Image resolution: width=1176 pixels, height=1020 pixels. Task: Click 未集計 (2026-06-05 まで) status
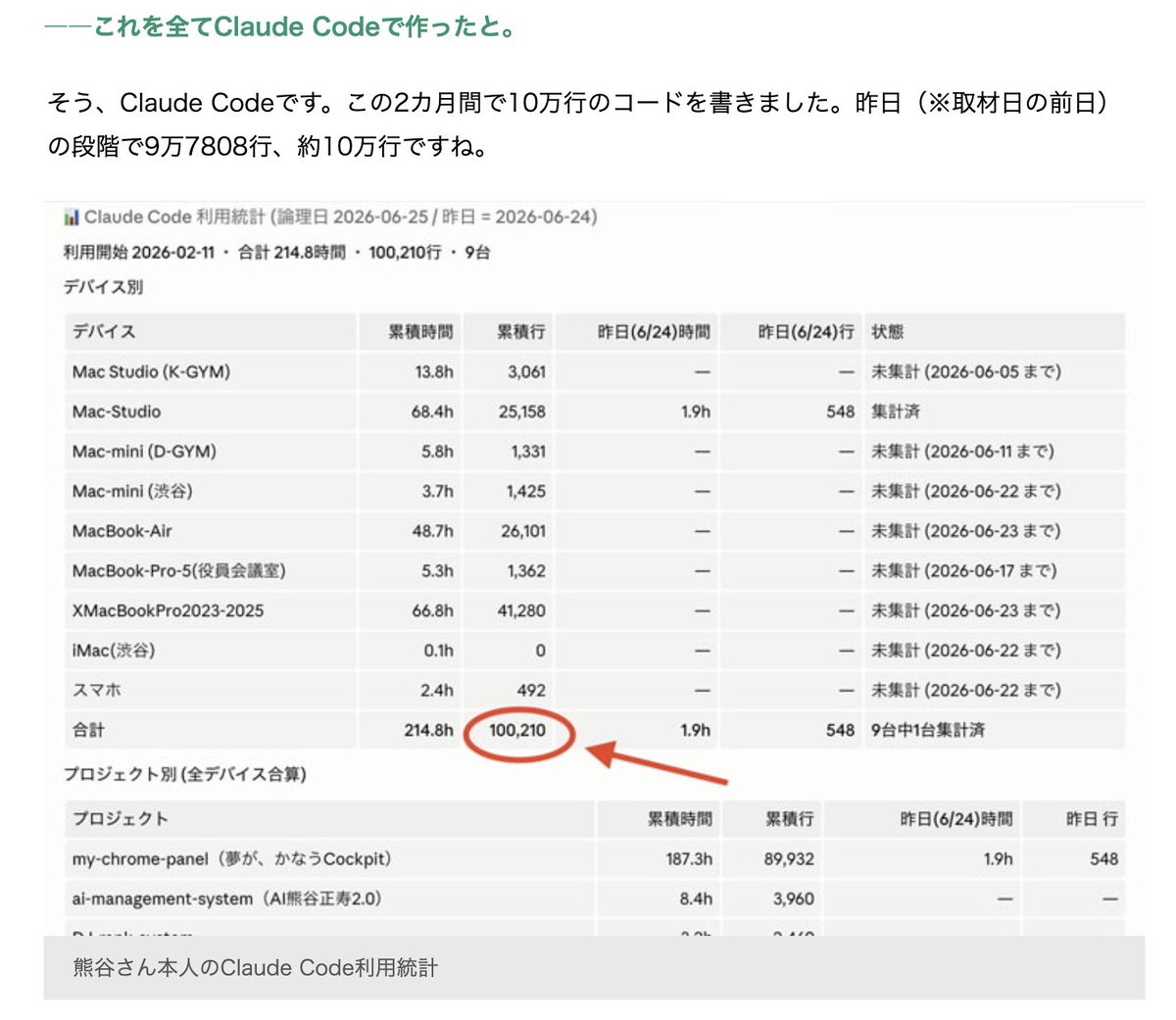pos(965,372)
